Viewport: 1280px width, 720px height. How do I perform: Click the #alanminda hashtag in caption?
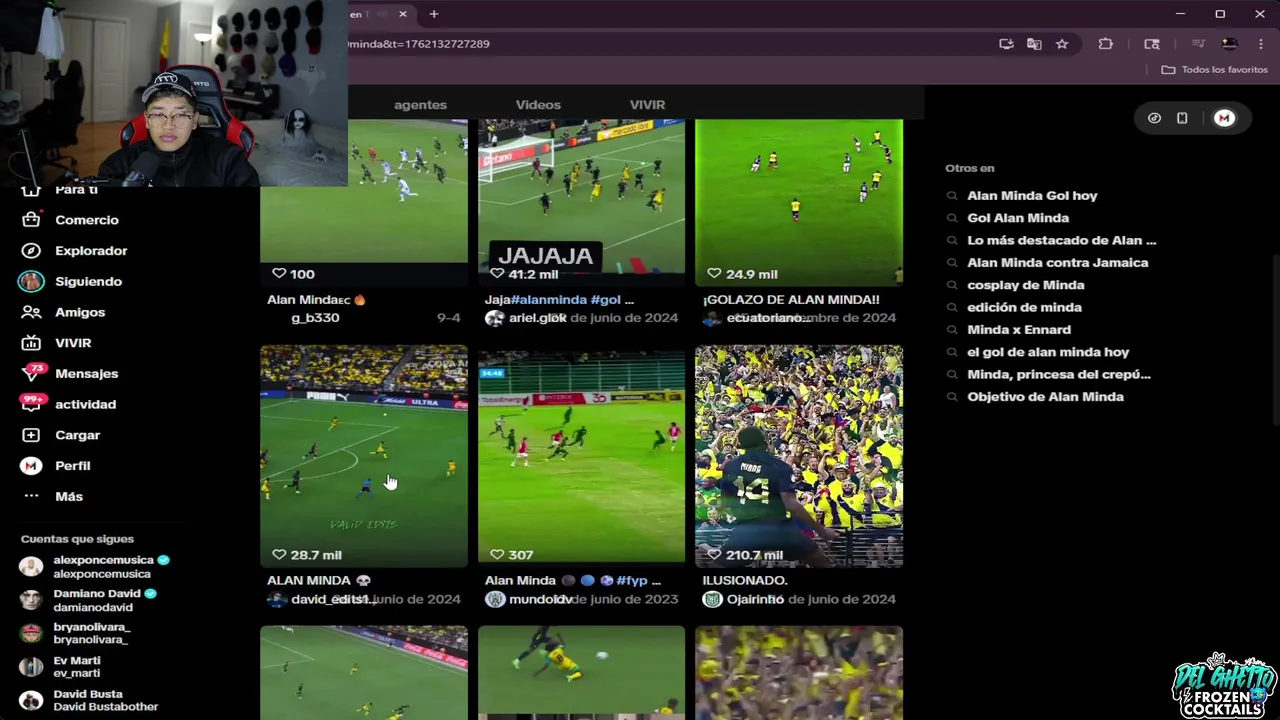pyautogui.click(x=549, y=300)
